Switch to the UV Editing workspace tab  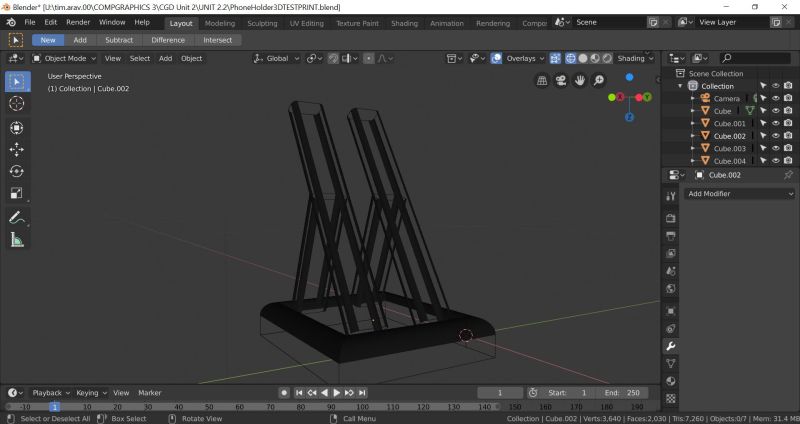307,23
